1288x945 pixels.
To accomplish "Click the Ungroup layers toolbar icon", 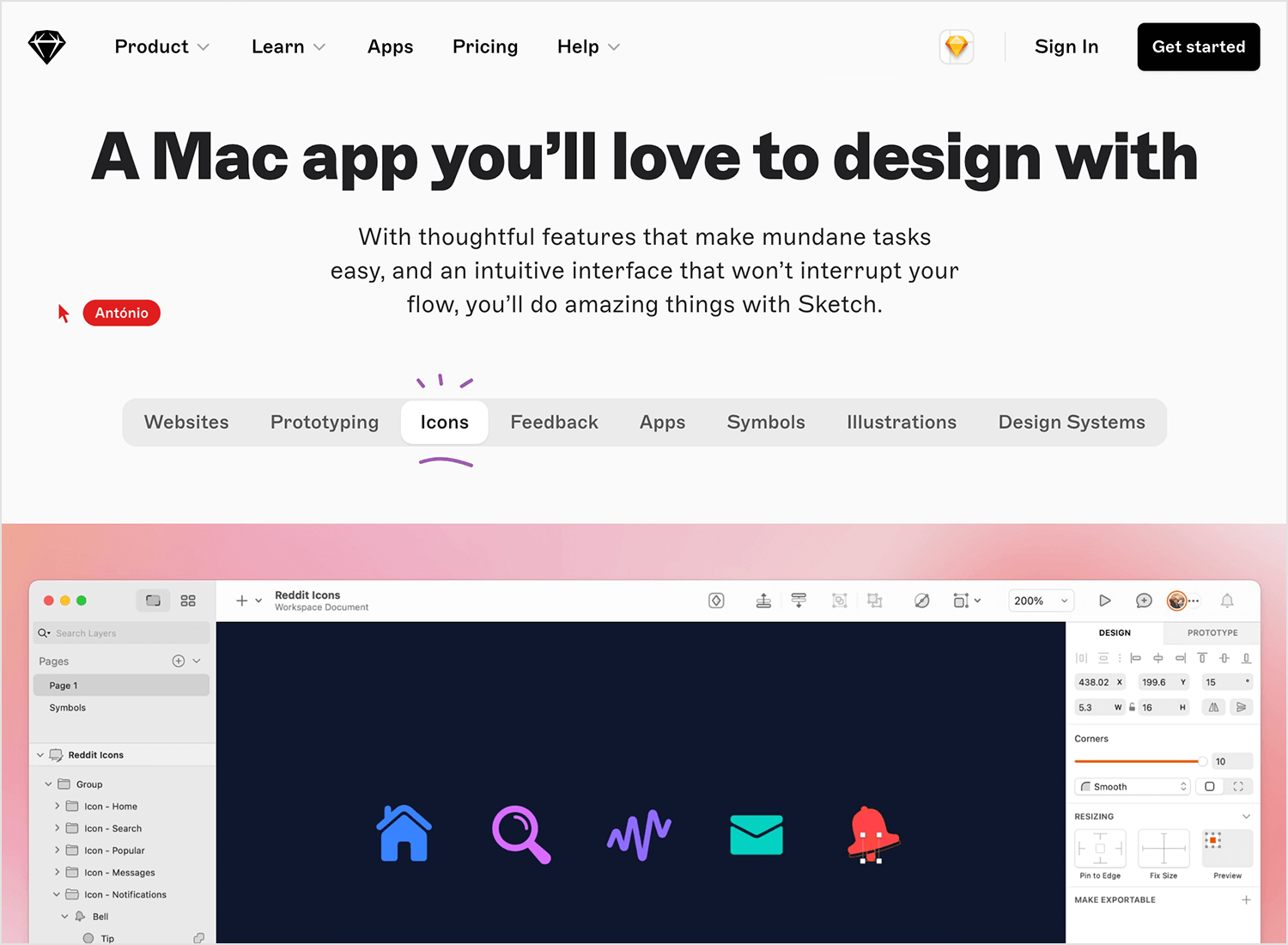I will pyautogui.click(x=875, y=601).
